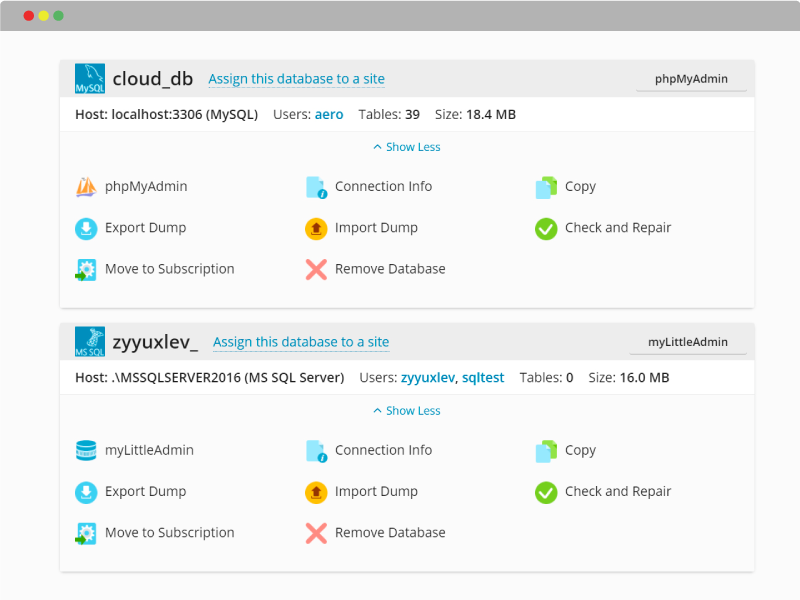Click the MS SQL logo beside zyyuxlev_
Screen dimensions: 800x600
pyautogui.click(x=90, y=342)
